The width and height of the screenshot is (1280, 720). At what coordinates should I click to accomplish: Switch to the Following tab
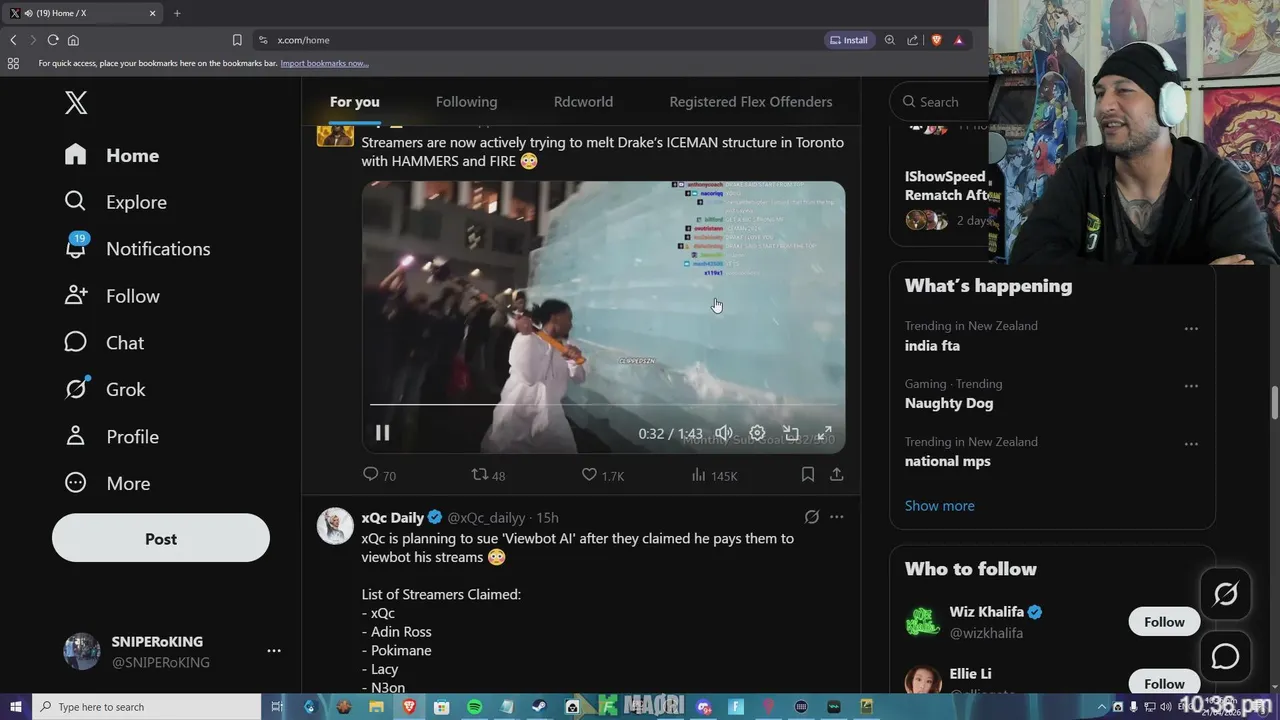(466, 102)
